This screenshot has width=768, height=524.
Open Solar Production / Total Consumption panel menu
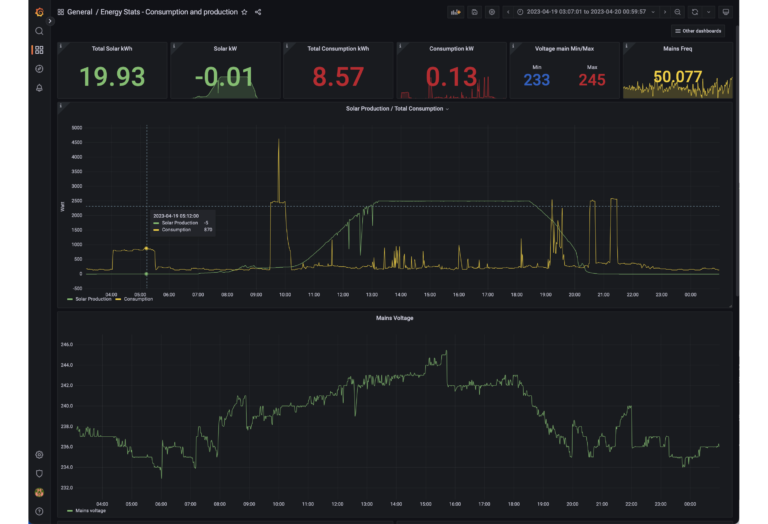click(x=396, y=108)
